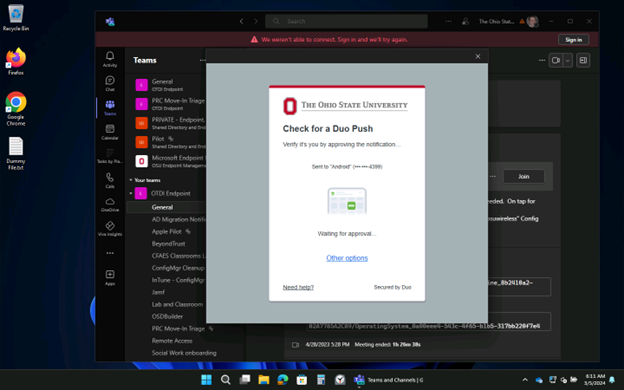Click Sign in on the error banner
This screenshot has width=624, height=390.
[573, 39]
